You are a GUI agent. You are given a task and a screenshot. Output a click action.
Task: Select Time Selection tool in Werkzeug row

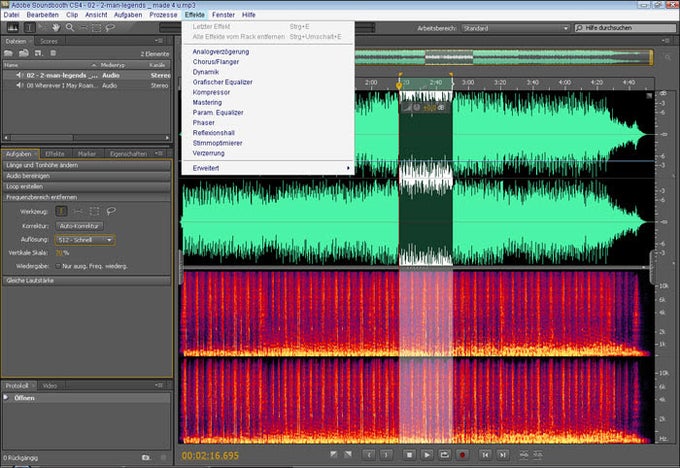pos(61,211)
